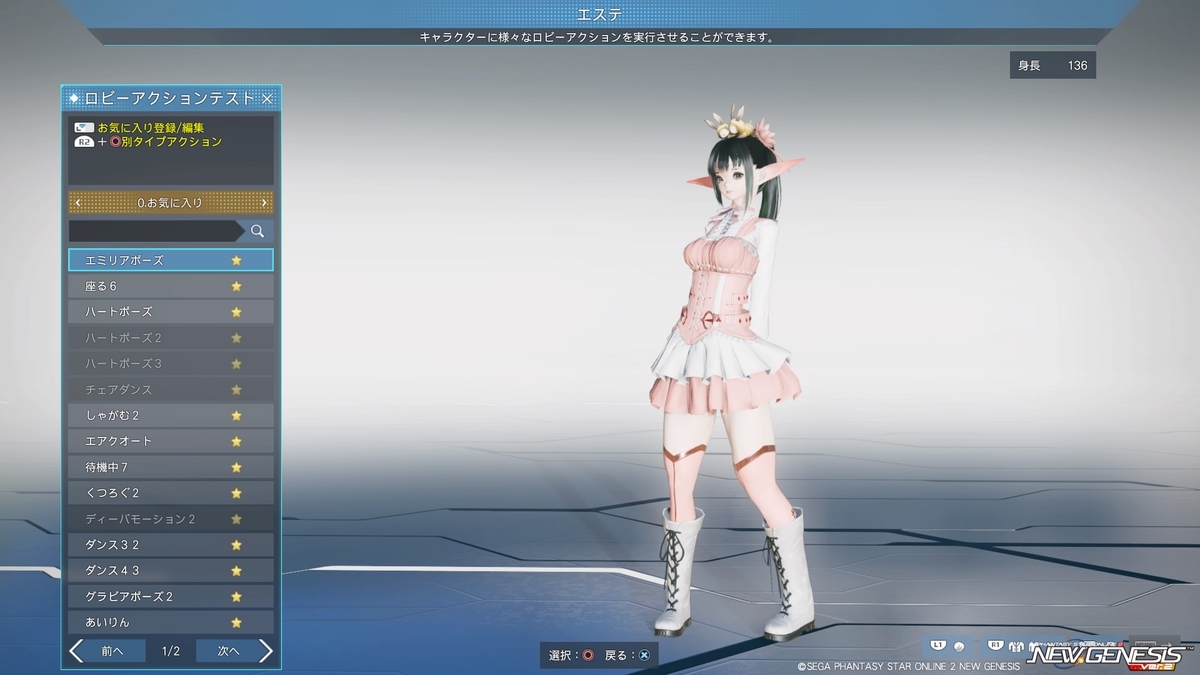Select the 待機中7 lobby action
The image size is (1200, 675).
point(171,467)
